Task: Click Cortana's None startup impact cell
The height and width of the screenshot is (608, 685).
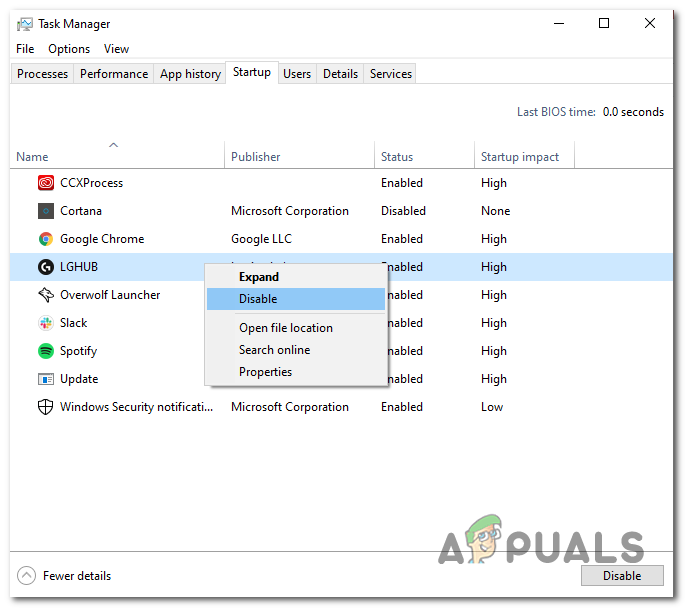Action: [x=495, y=211]
